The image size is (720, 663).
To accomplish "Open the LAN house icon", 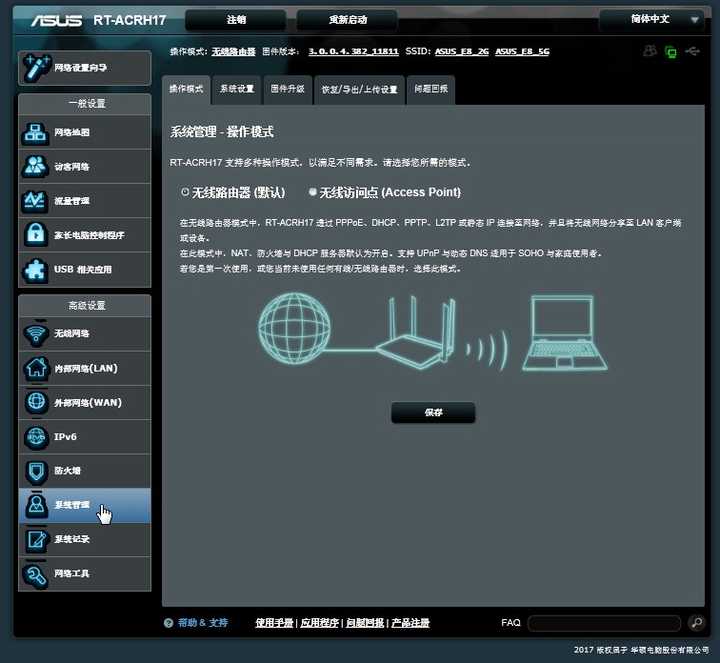I will [36, 368].
